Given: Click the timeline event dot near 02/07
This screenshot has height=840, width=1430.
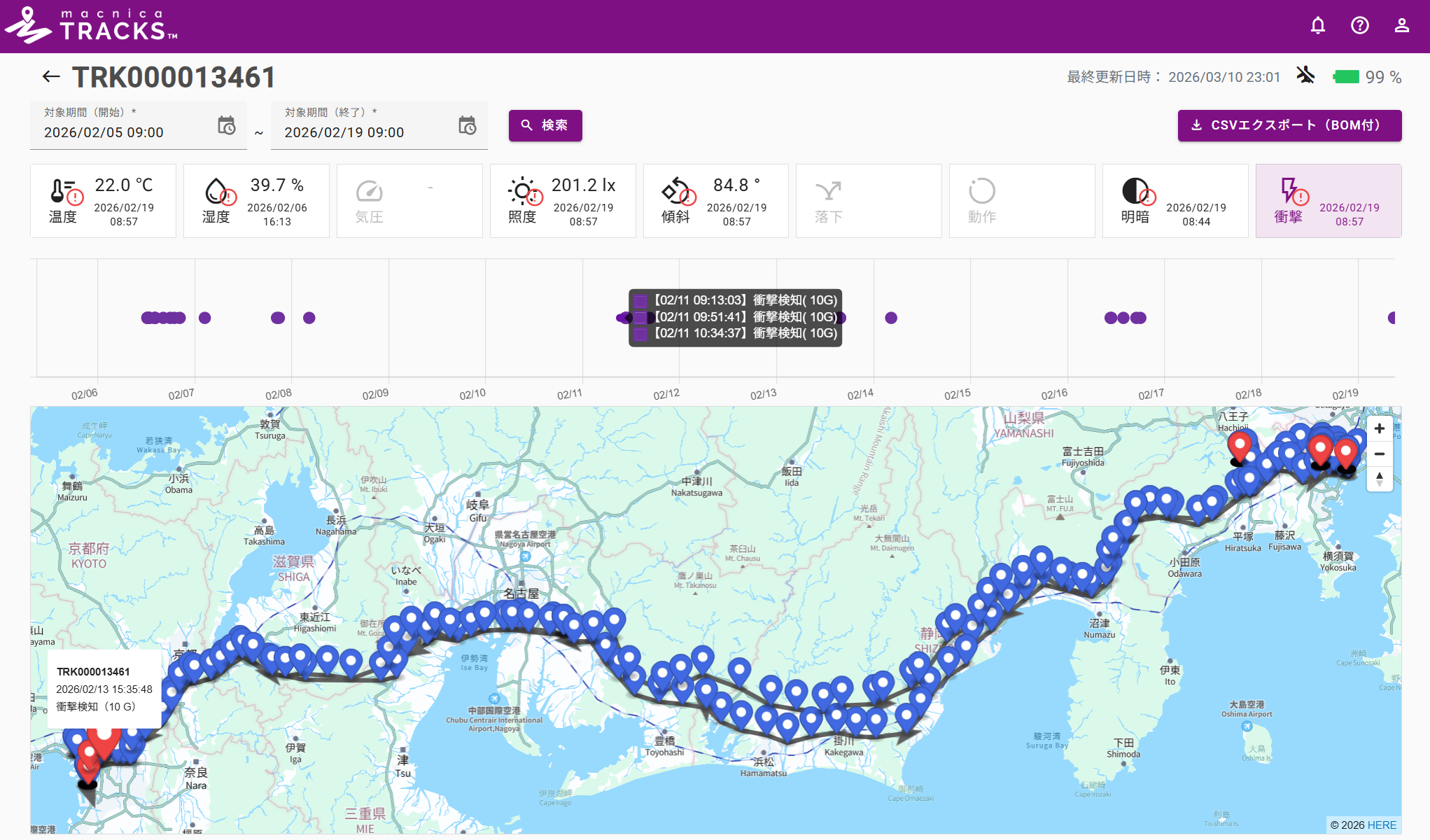Looking at the screenshot, I should coord(205,317).
